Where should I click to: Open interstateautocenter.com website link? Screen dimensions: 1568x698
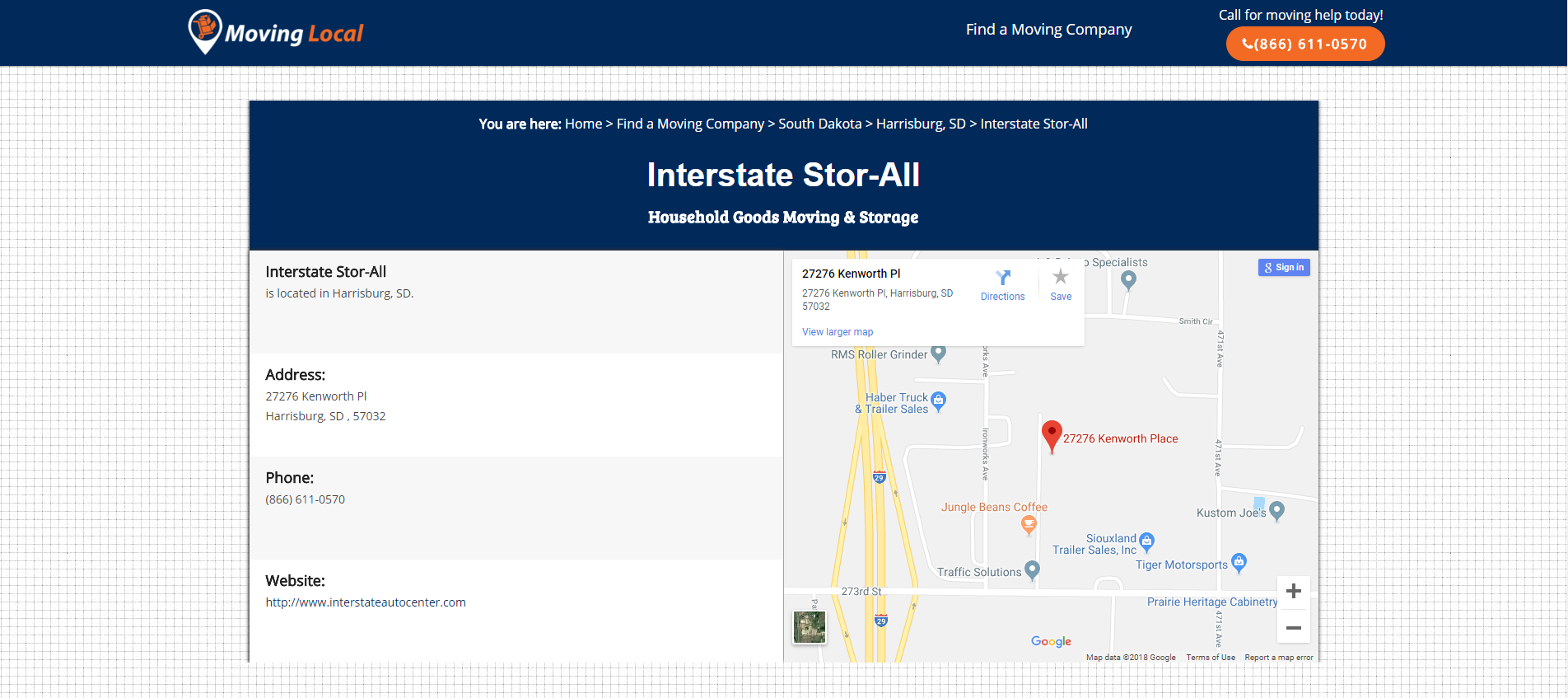point(366,602)
